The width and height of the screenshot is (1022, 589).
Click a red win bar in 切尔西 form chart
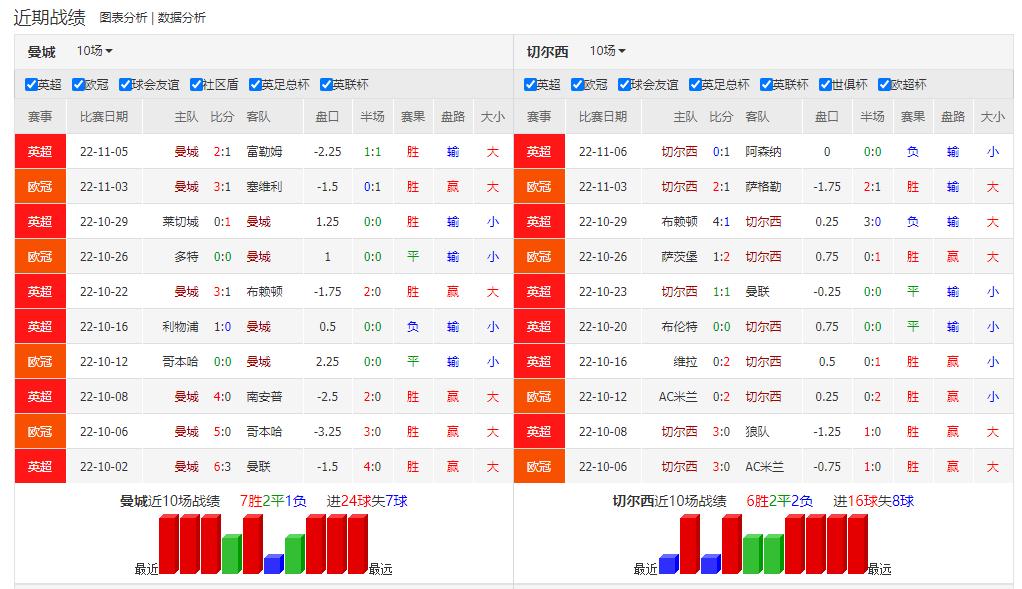coord(690,543)
